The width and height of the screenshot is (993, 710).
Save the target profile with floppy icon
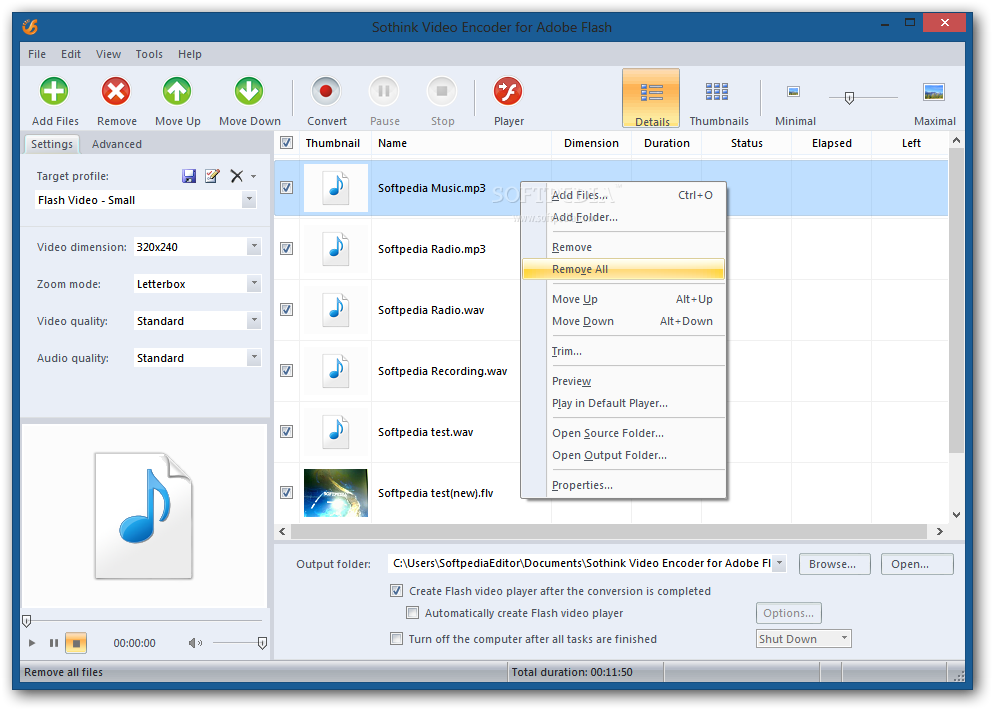[x=189, y=176]
